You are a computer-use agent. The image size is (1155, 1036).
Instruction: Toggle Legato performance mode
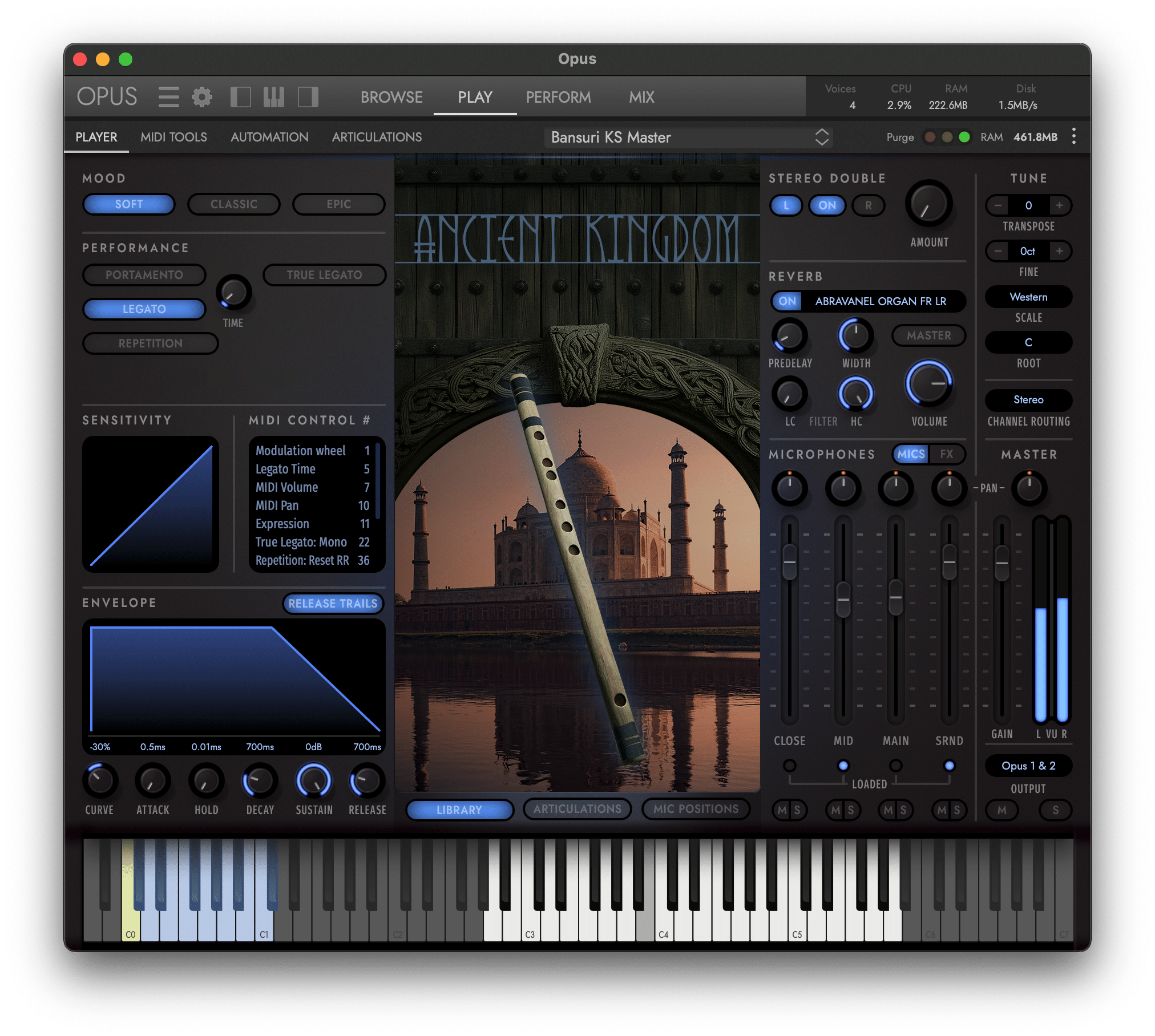(x=144, y=309)
